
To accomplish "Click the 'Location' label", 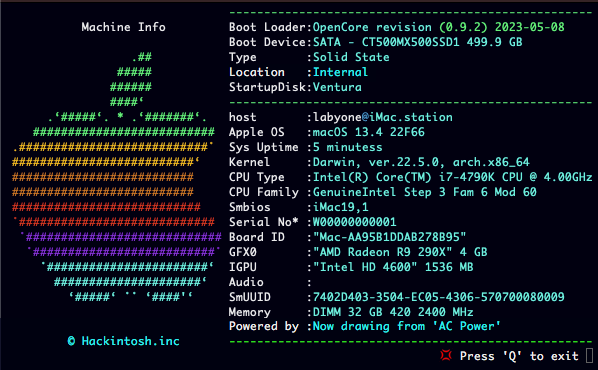I will pyautogui.click(x=257, y=72).
